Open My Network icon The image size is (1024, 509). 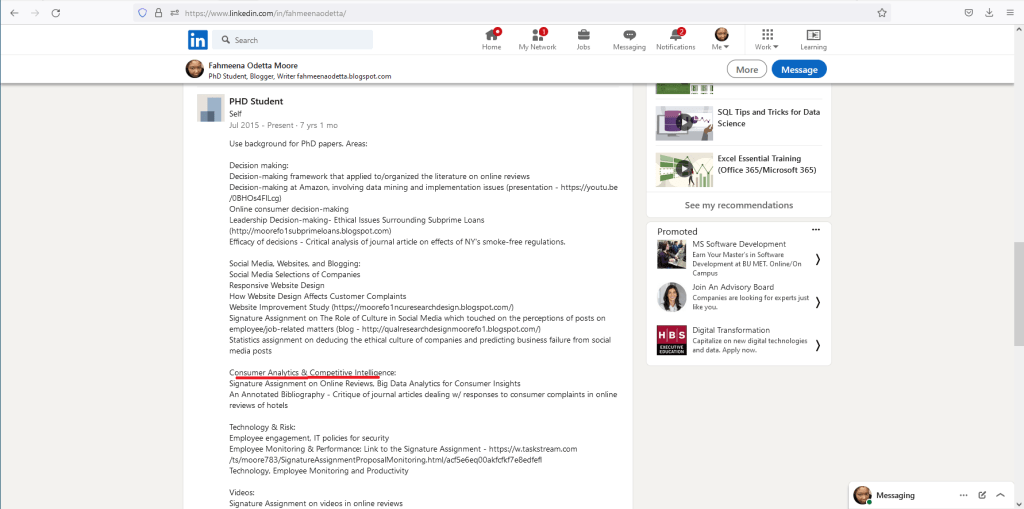tap(537, 35)
